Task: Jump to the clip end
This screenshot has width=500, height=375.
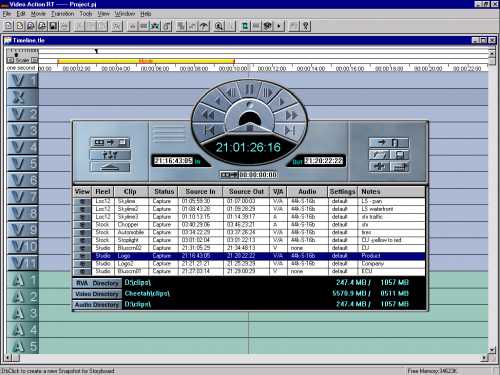Action: [290, 130]
